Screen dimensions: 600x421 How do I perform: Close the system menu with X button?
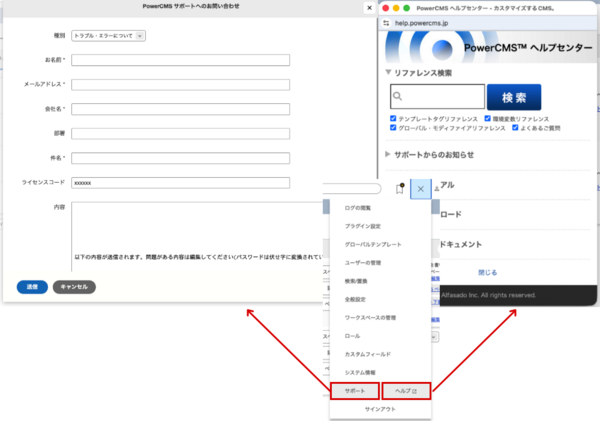tap(421, 189)
